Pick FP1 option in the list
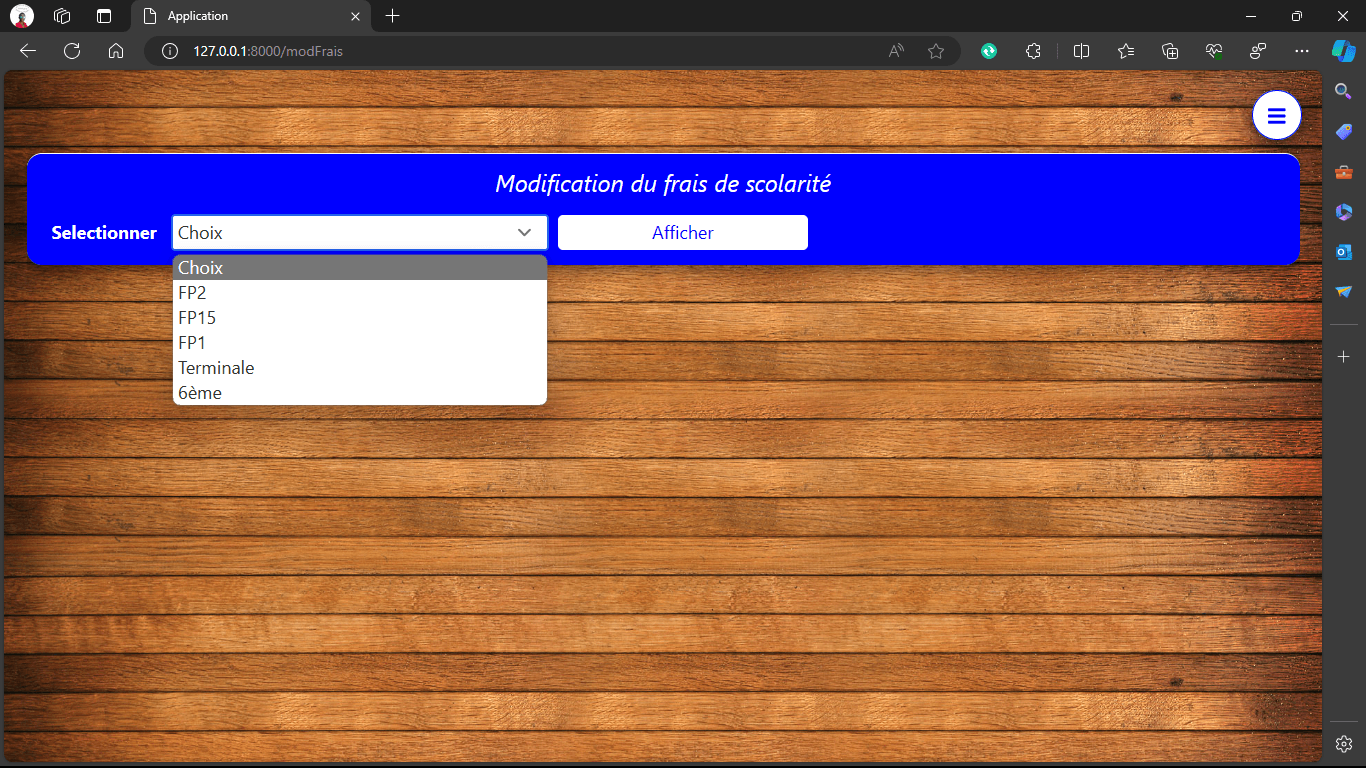The image size is (1366, 768). click(360, 343)
